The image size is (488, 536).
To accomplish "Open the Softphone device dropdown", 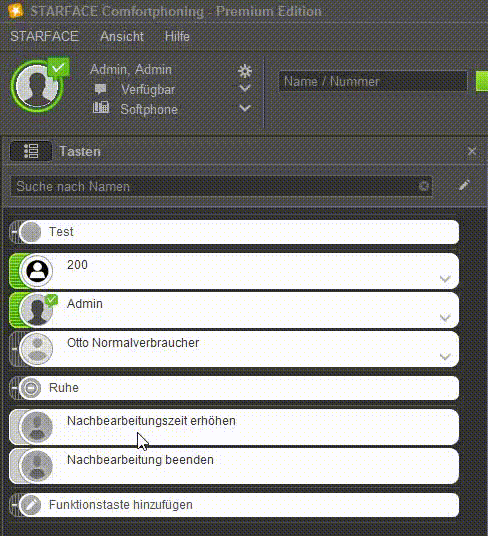I will point(245,108).
